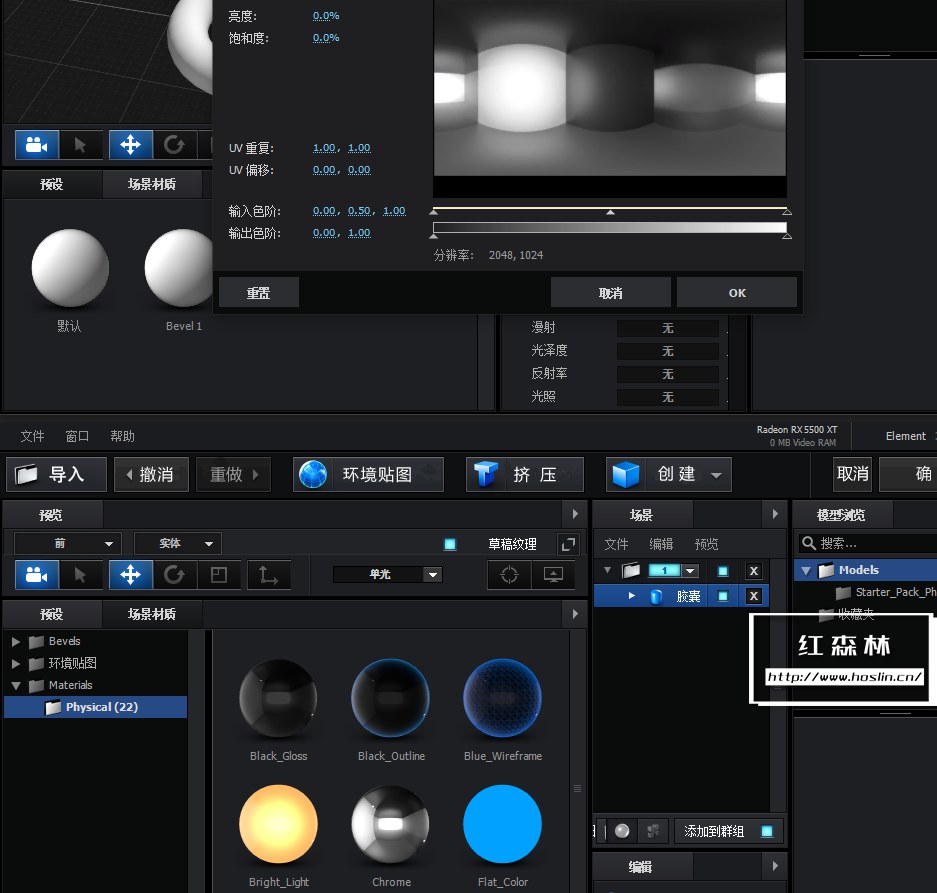Screen dimensions: 937x893
Task: Open the 环境贴图 environment map tool
Action: click(x=368, y=474)
